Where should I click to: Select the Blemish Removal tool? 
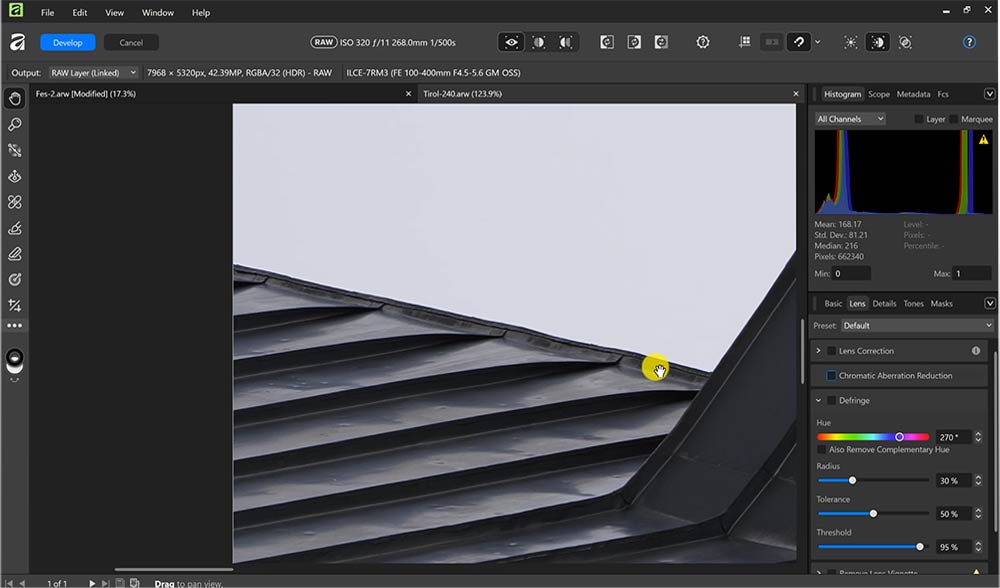(15, 201)
